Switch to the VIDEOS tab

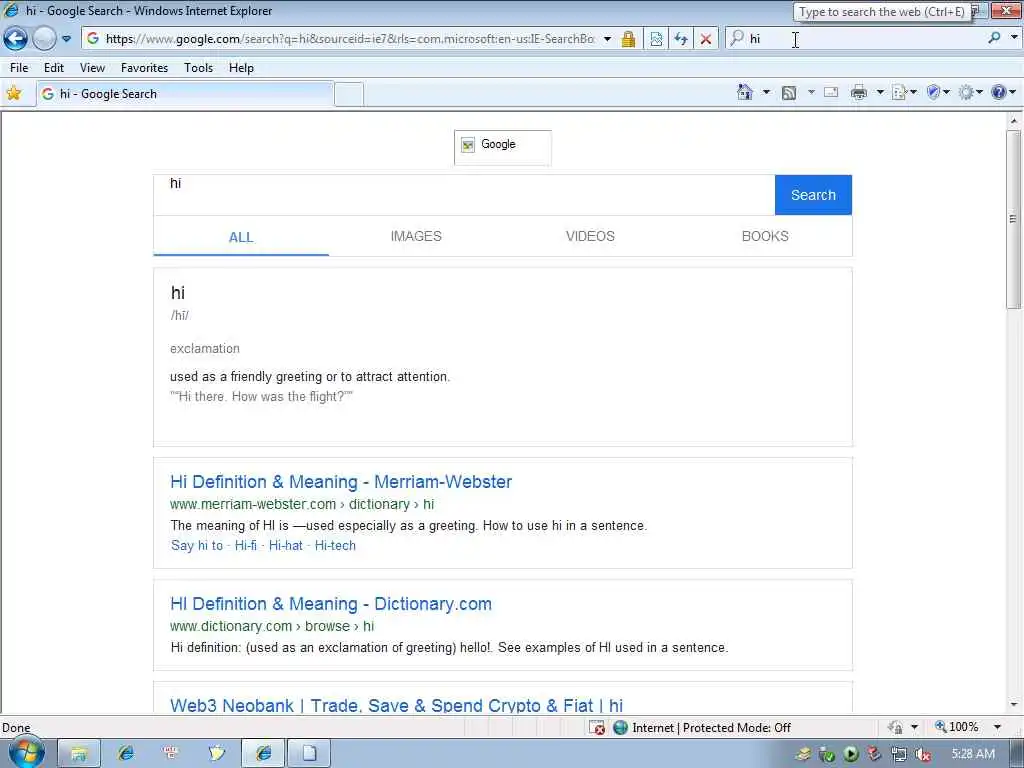[x=590, y=236]
